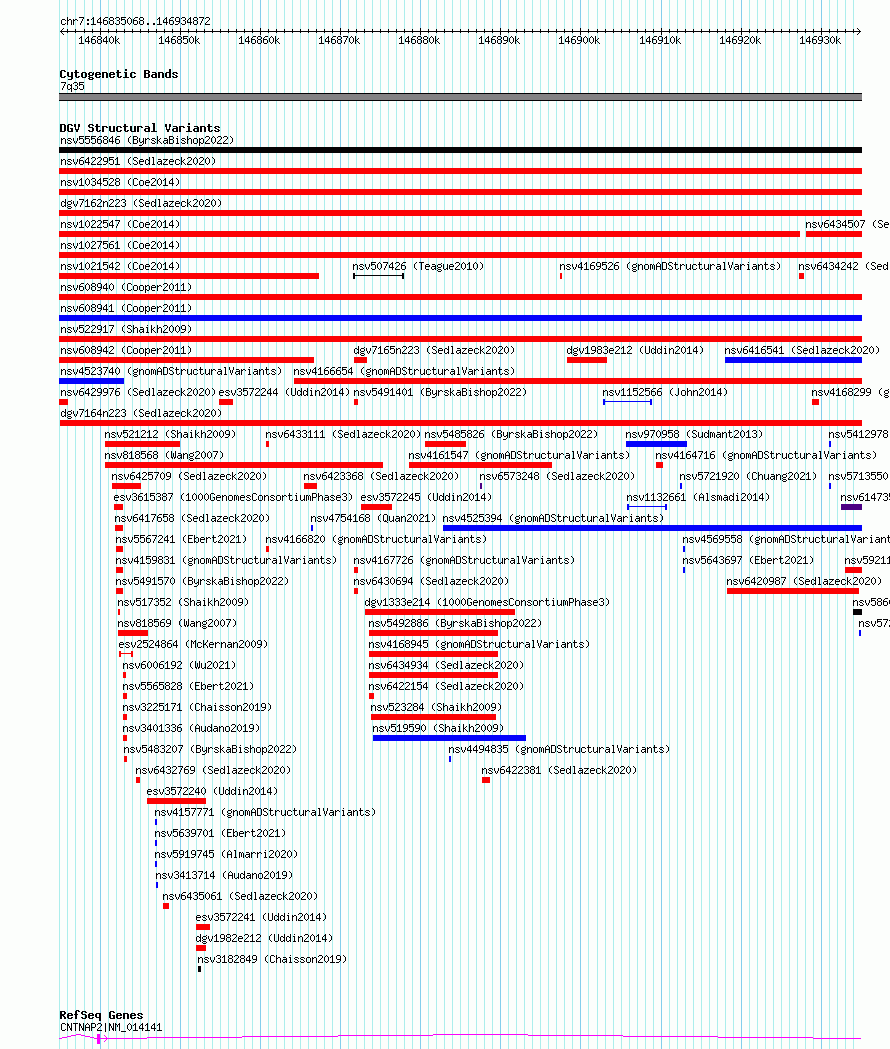Select nsv5492886 (ByrskaBishop2022) label
Viewport: 890px width, 1049px height.
(x=455, y=623)
